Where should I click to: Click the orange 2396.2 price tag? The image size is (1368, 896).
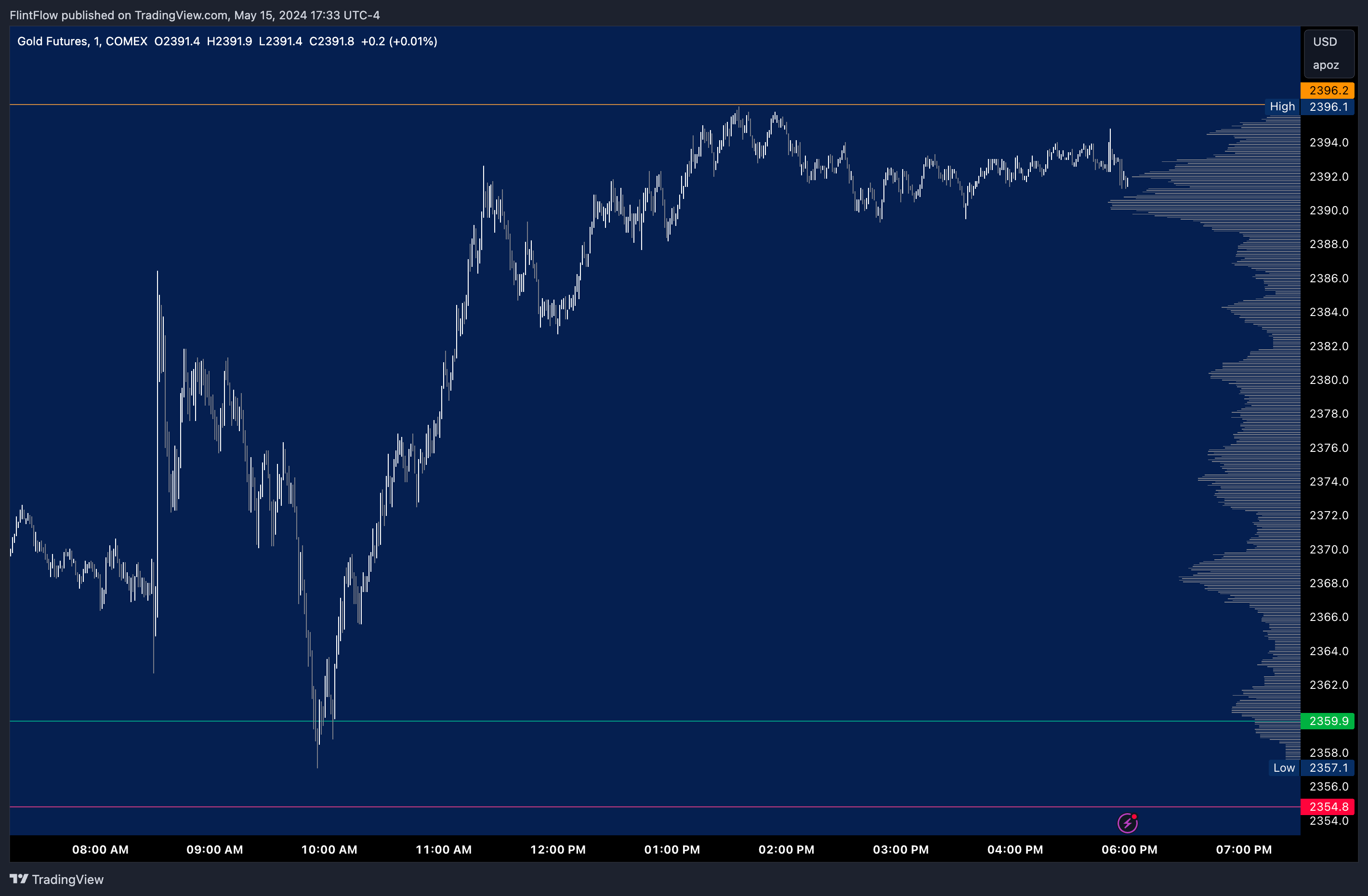[1328, 90]
